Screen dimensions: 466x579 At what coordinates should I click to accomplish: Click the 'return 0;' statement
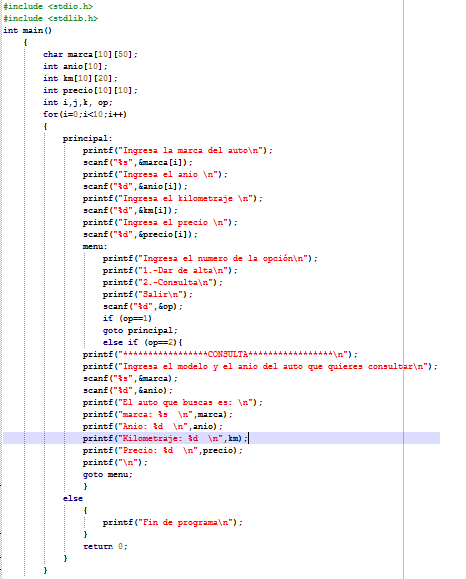tap(105, 546)
